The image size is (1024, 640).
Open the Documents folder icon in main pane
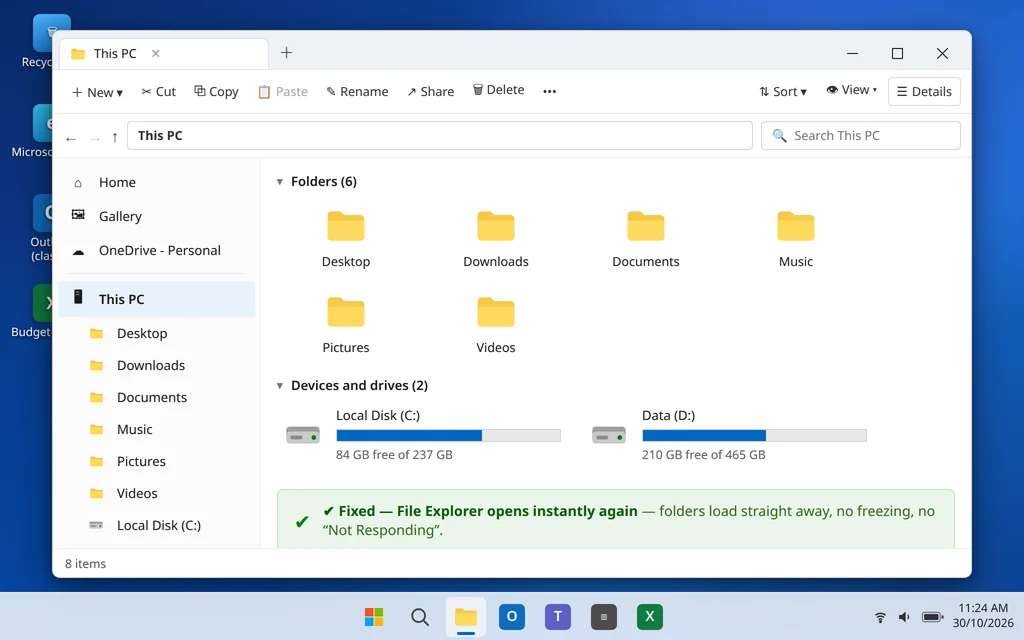[645, 227]
